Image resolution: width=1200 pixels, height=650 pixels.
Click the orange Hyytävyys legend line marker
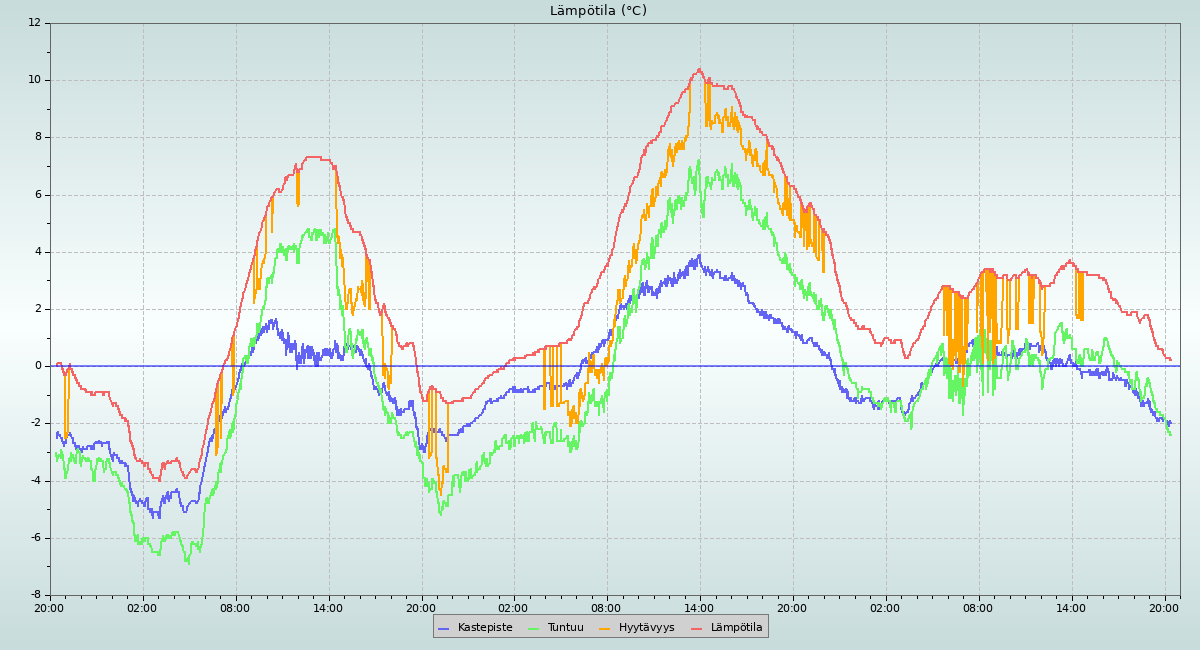point(605,628)
